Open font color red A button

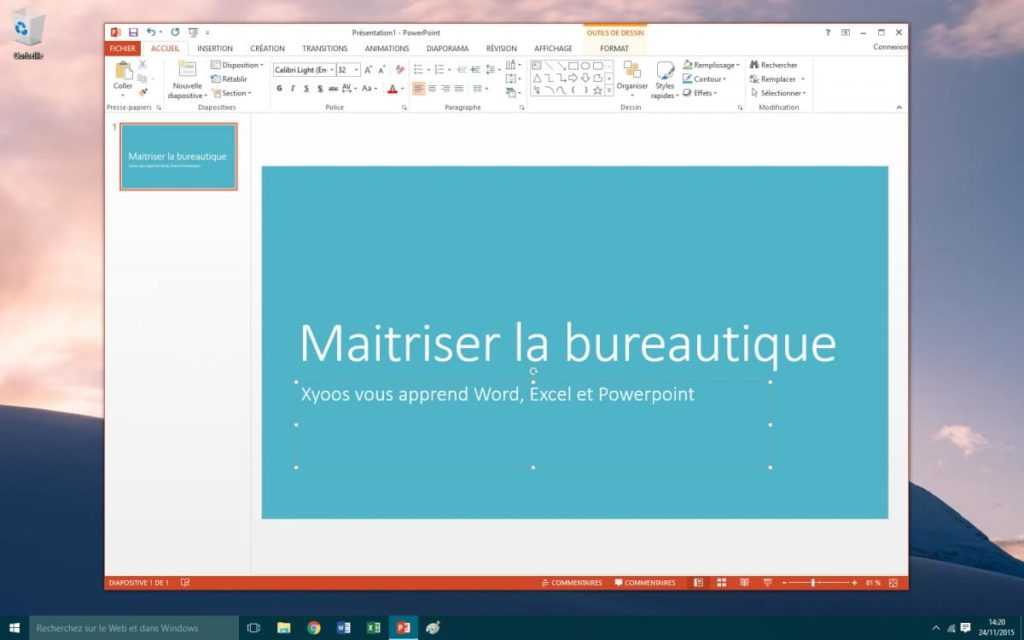(x=392, y=88)
